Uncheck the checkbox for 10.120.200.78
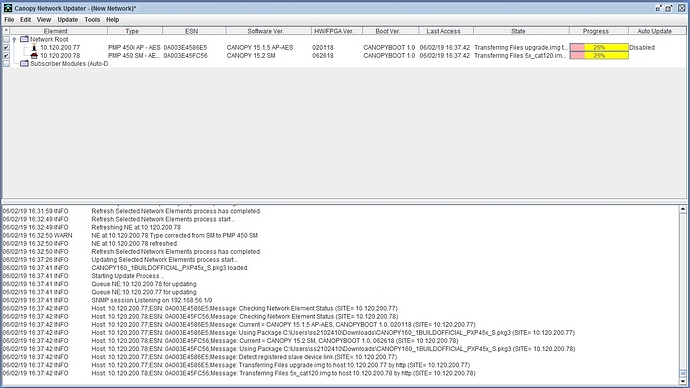Viewport: 690px width, 388px height. tap(6, 55)
